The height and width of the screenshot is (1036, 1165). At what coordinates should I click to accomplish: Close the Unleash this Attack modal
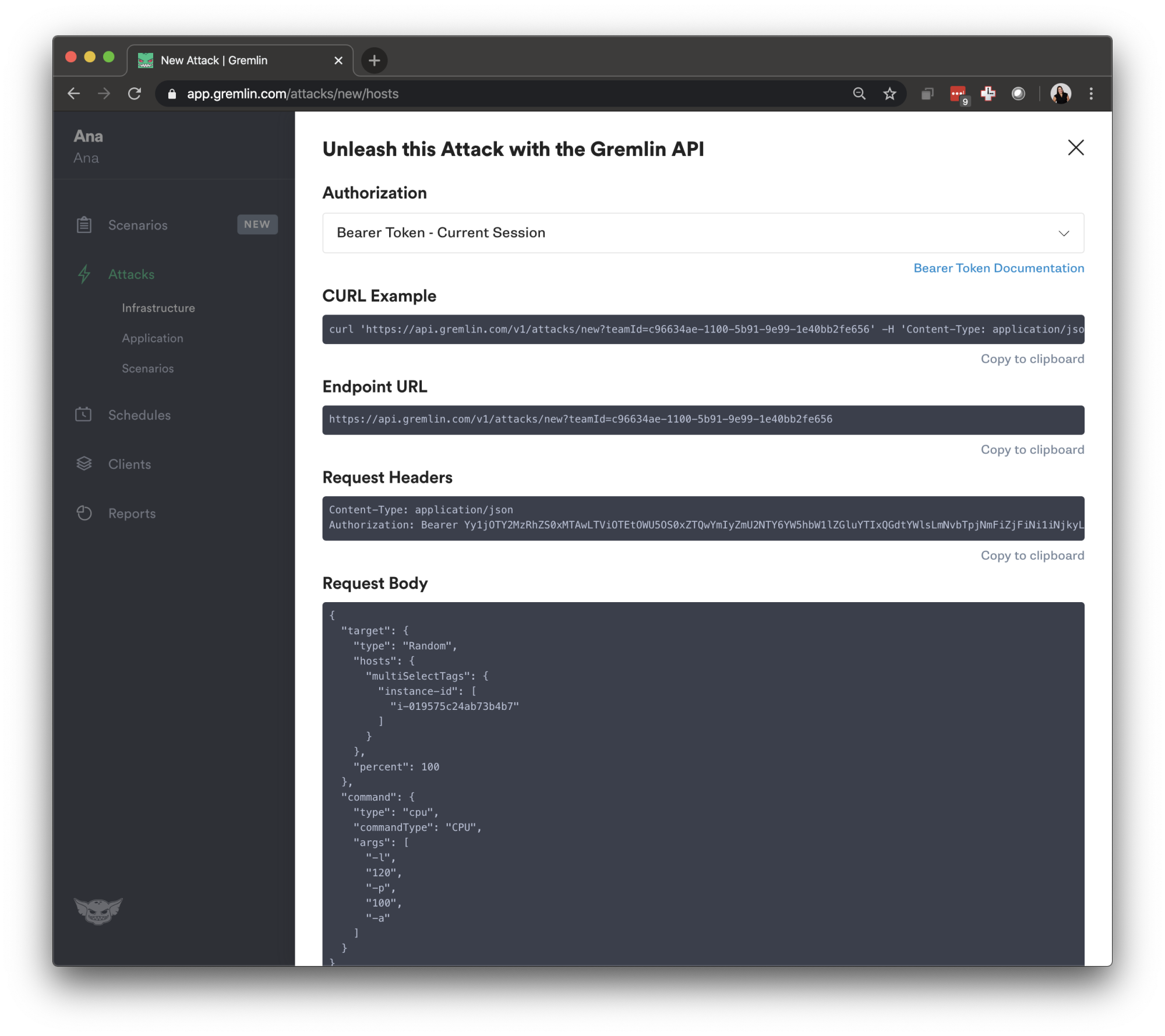tap(1075, 148)
